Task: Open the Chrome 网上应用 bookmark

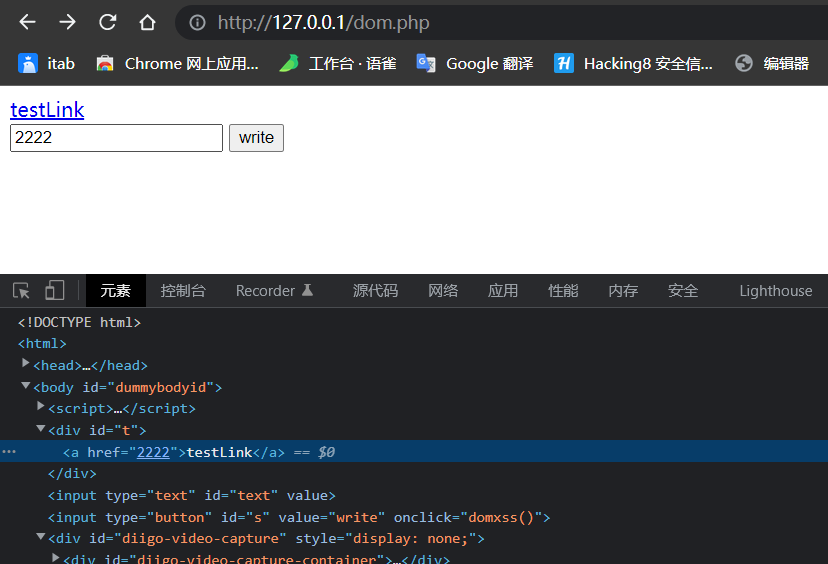Action: click(177, 63)
